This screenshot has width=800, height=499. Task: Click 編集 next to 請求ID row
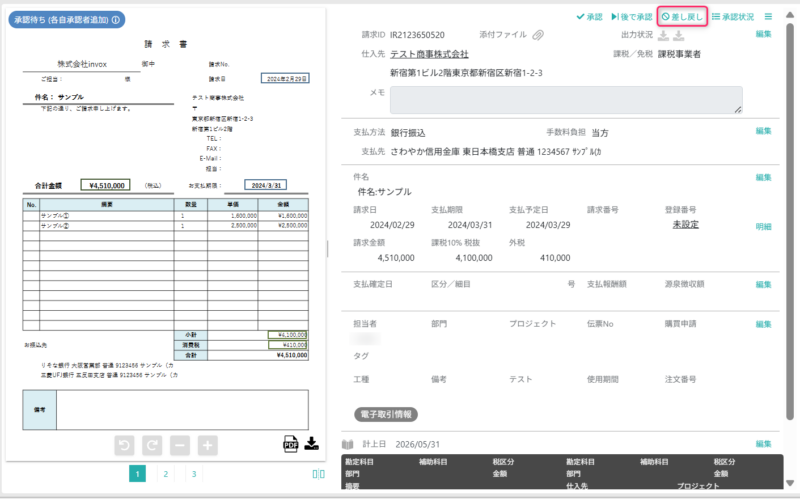(x=763, y=34)
